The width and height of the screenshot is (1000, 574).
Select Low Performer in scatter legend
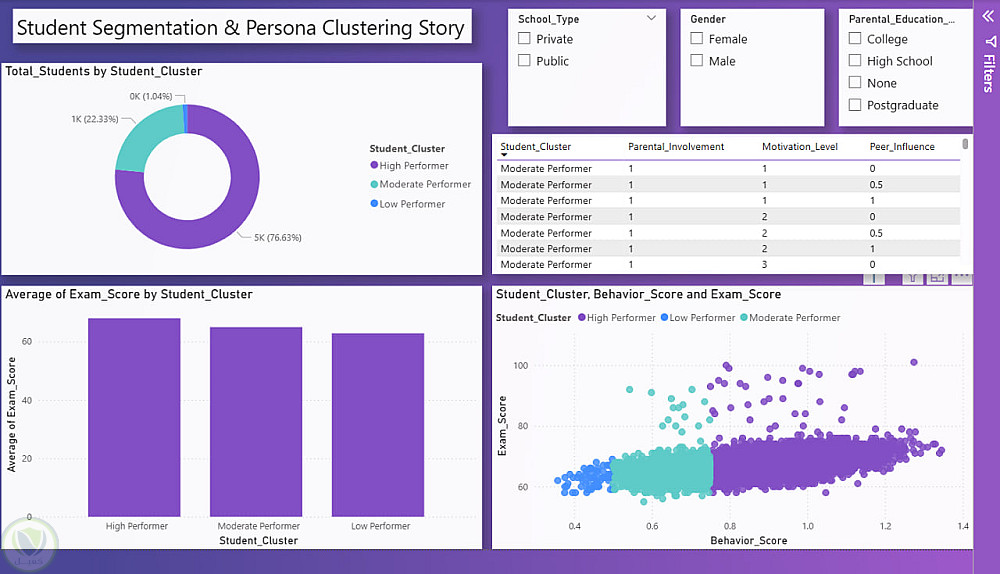coord(698,318)
